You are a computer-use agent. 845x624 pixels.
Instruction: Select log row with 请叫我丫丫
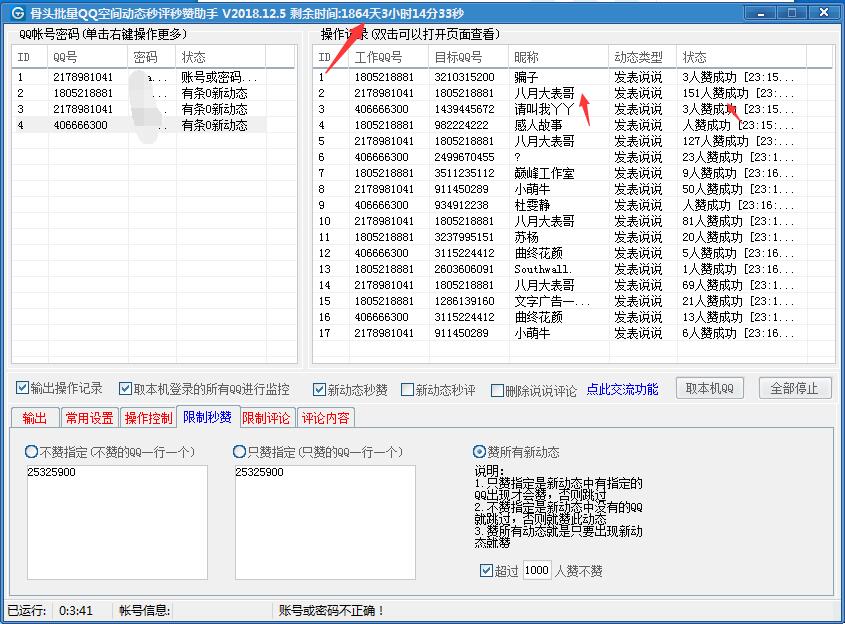pos(560,109)
